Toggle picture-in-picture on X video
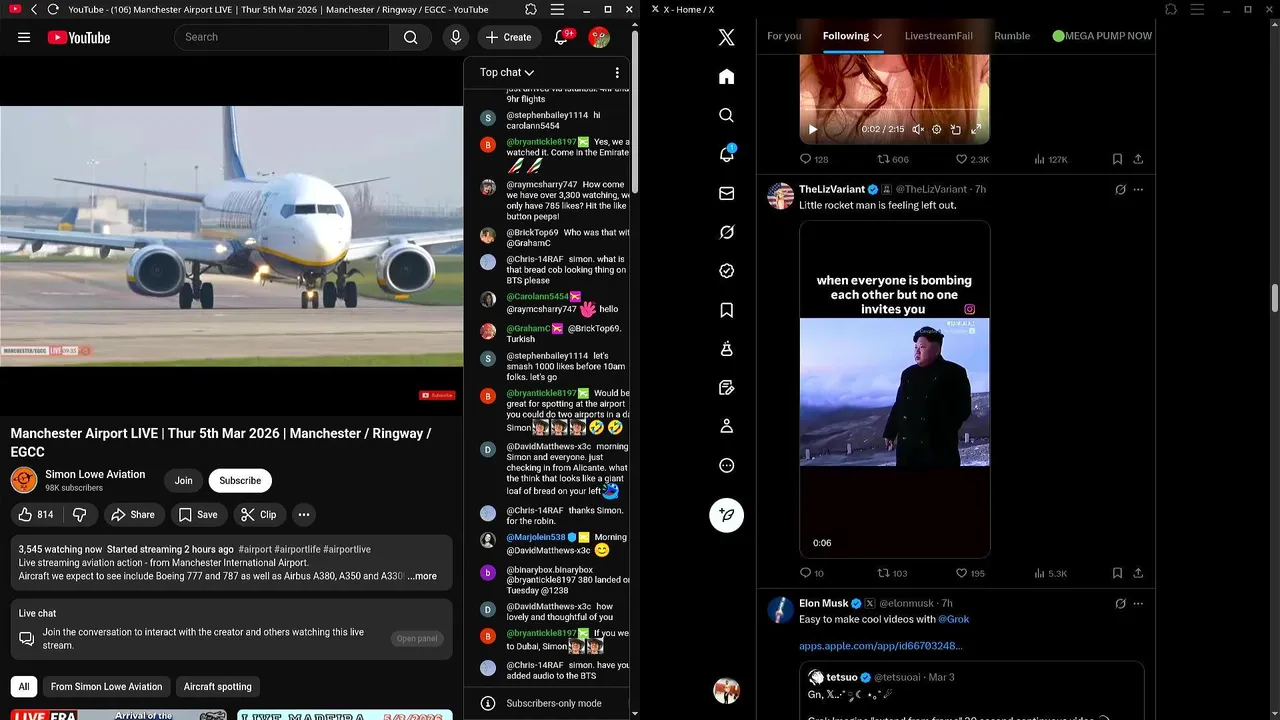Image resolution: width=1280 pixels, height=720 pixels. [x=956, y=129]
